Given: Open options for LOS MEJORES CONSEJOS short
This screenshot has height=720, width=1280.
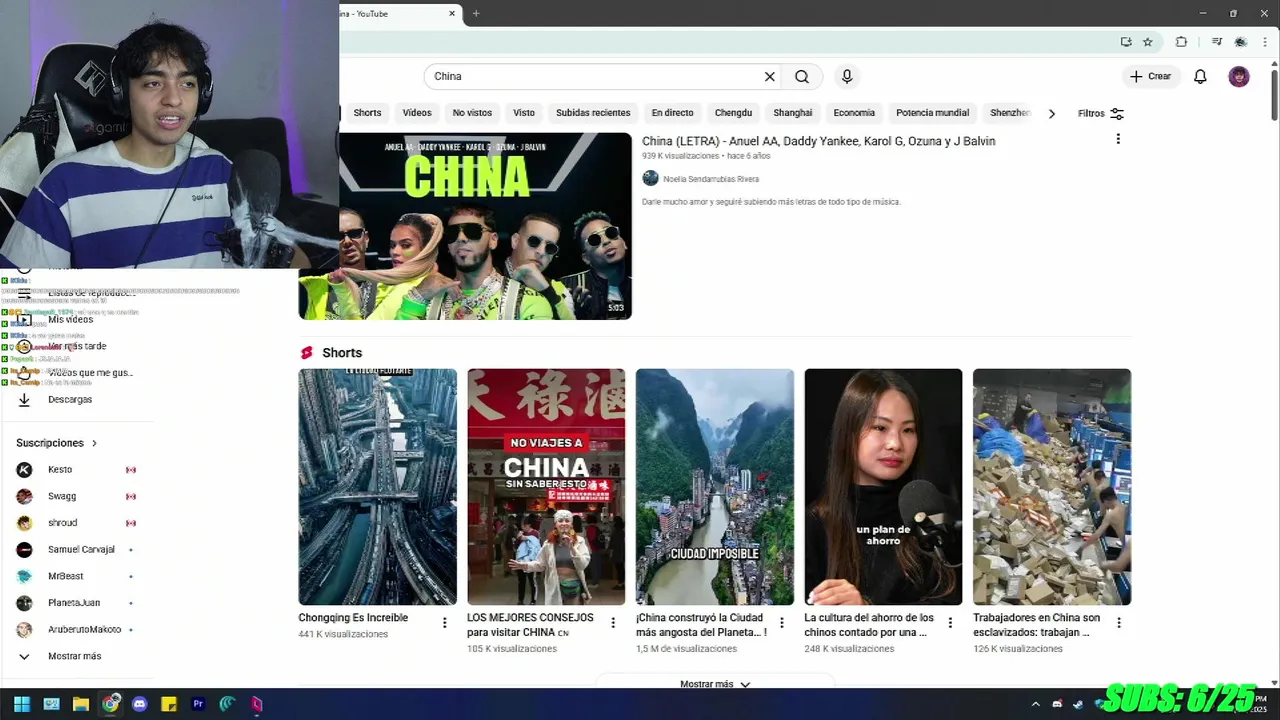Looking at the screenshot, I should point(613,623).
